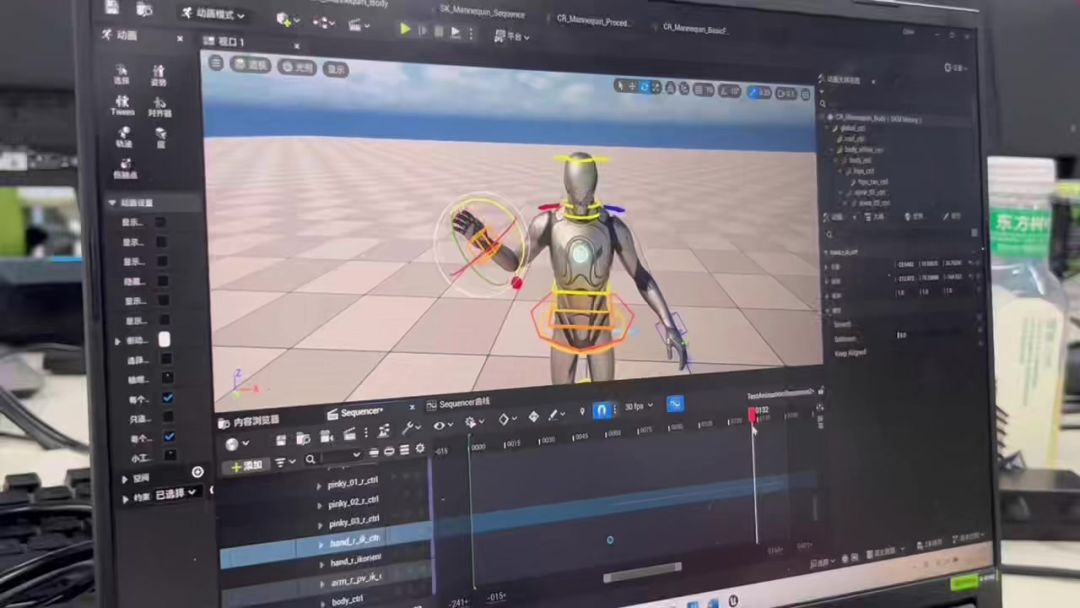Click the viewport hamburger menu icon

(x=216, y=63)
